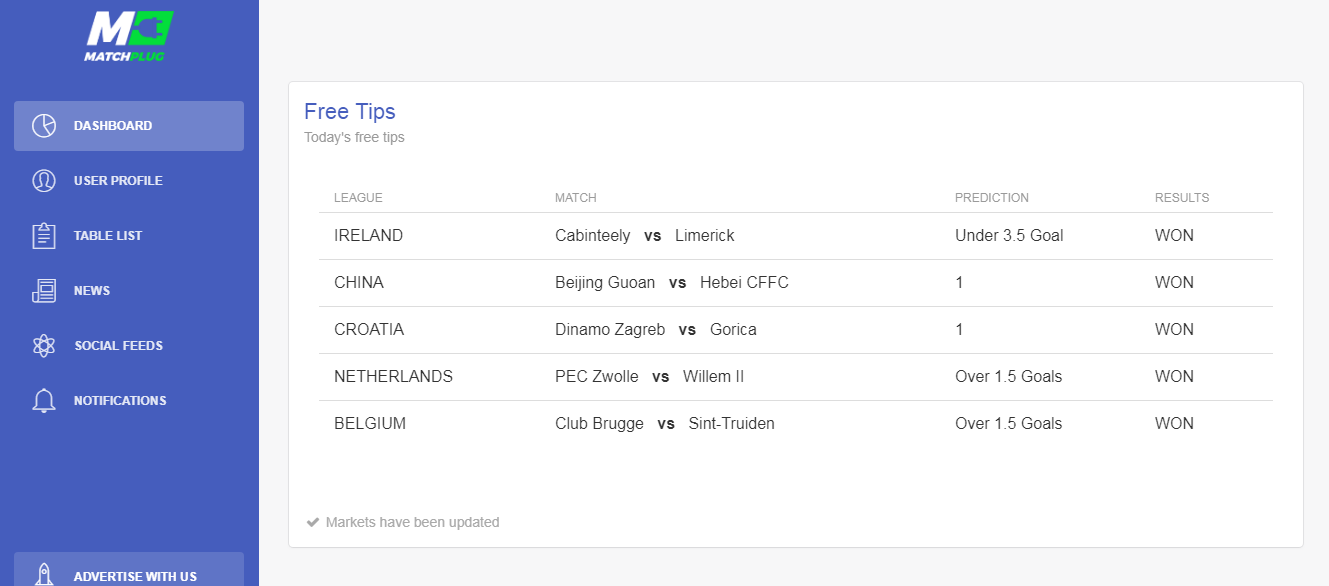The image size is (1329, 586).
Task: Go to the DASHBOARD menu item
Action: (129, 126)
